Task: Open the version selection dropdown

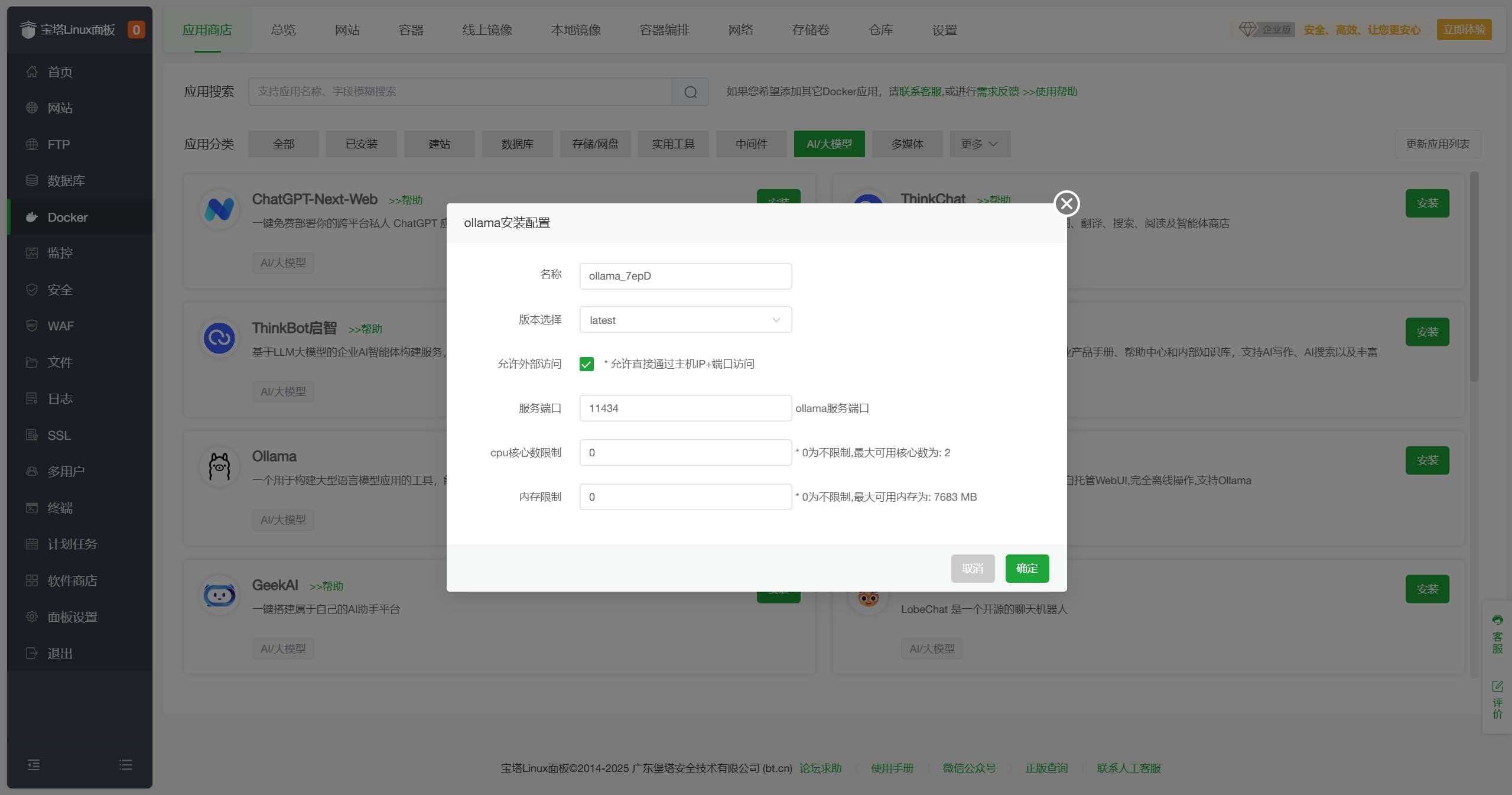Action: 685,320
